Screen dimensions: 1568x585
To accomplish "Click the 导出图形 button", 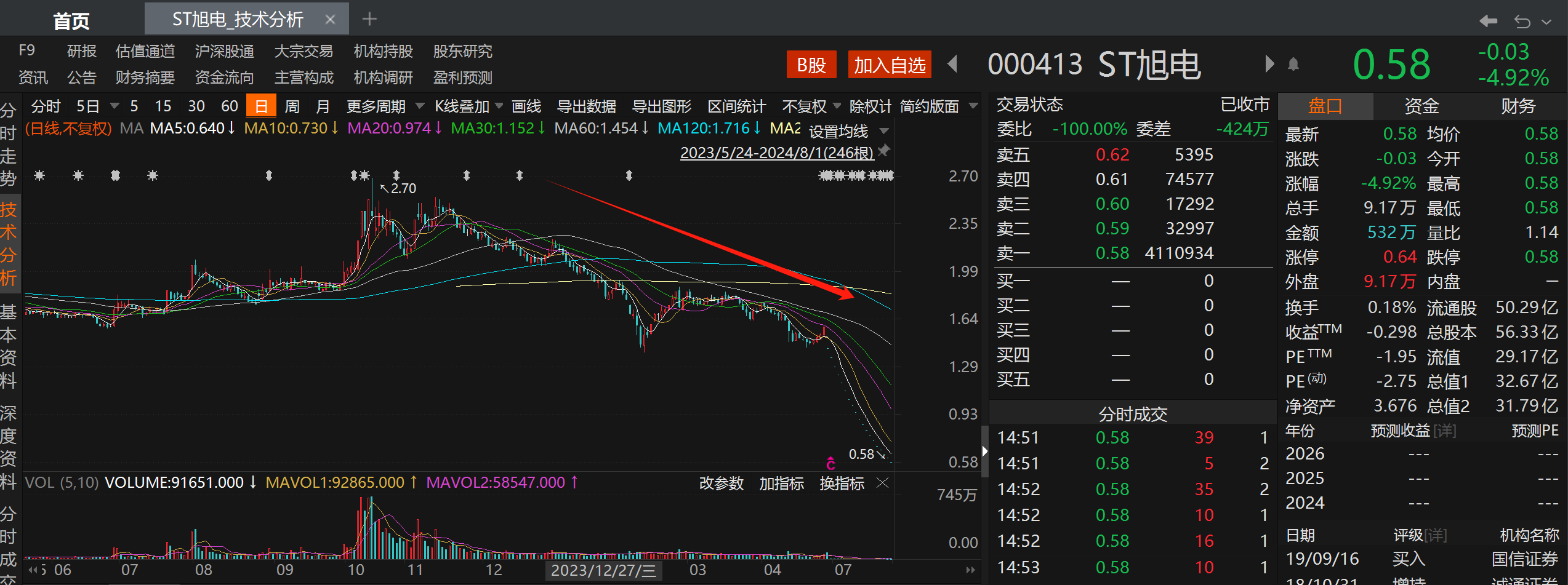I will point(662,106).
